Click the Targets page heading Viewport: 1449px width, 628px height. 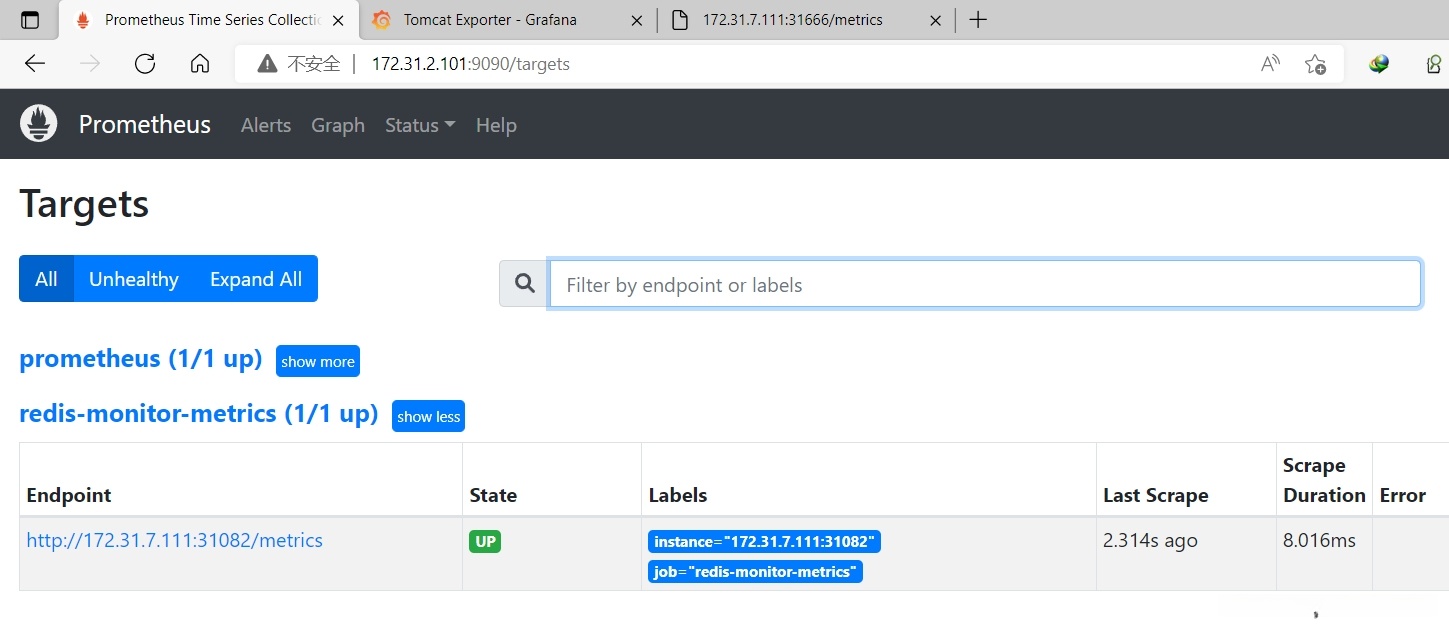tap(84, 204)
